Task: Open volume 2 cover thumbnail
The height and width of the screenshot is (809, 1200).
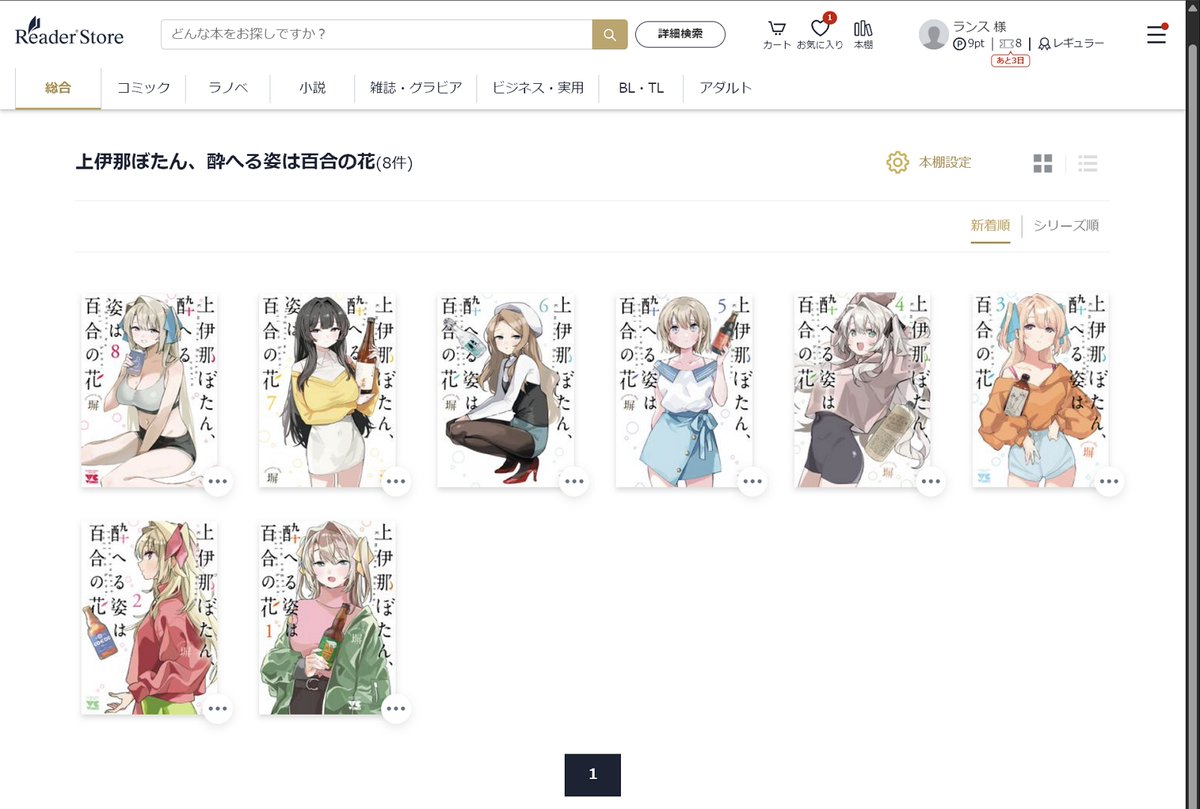Action: pos(149,617)
